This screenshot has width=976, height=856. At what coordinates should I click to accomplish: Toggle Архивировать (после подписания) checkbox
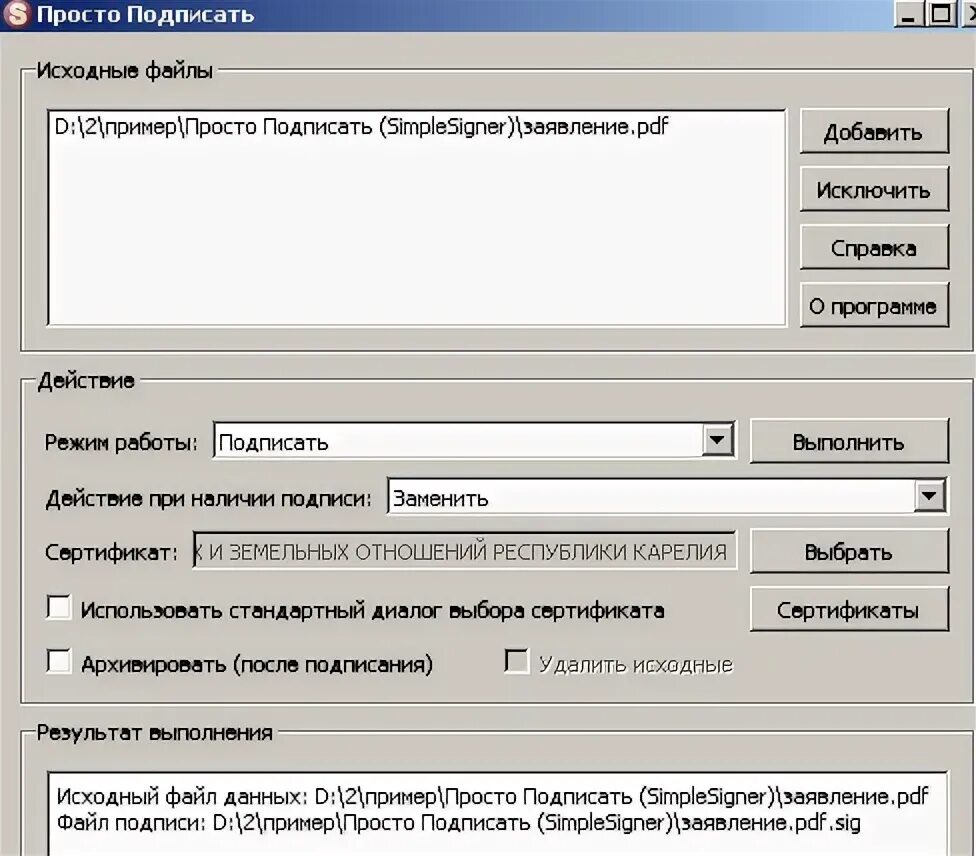click(59, 661)
